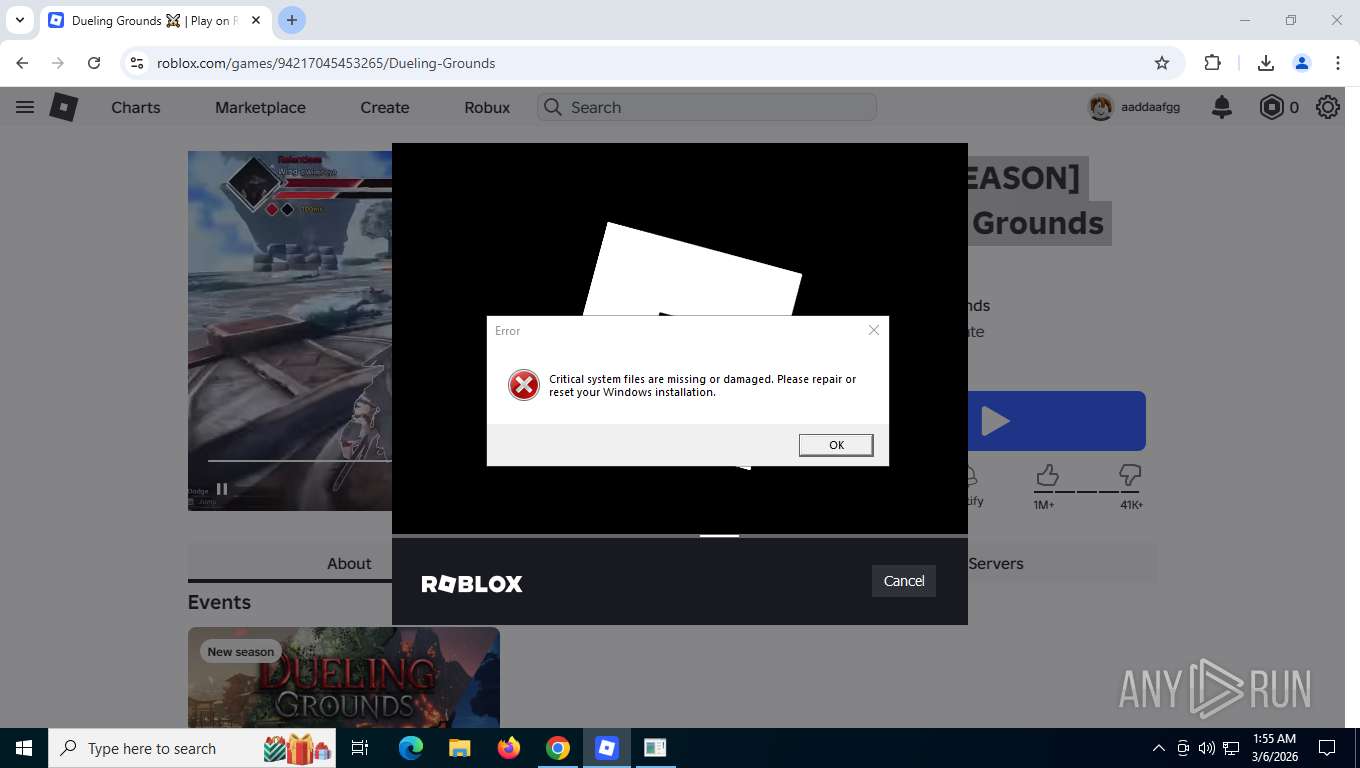Expand Chrome tab search dropdown

click(19, 20)
